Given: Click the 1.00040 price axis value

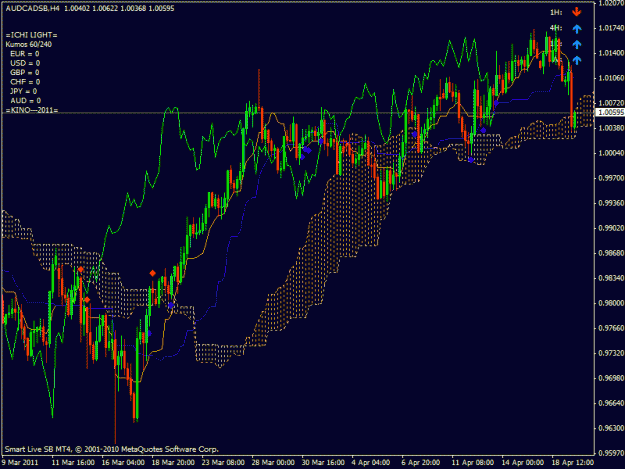Looking at the screenshot, I should (611, 153).
